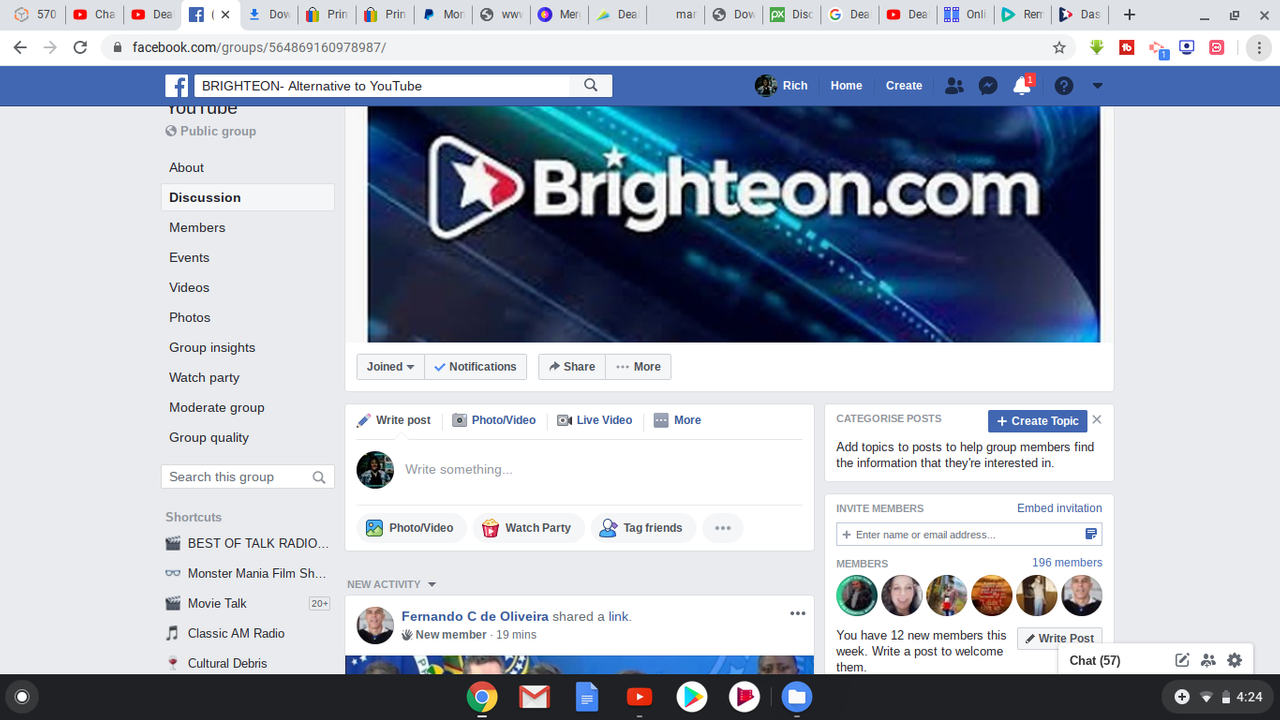This screenshot has height=720, width=1280.
Task: Click the friend requests icon
Action: [x=954, y=86]
